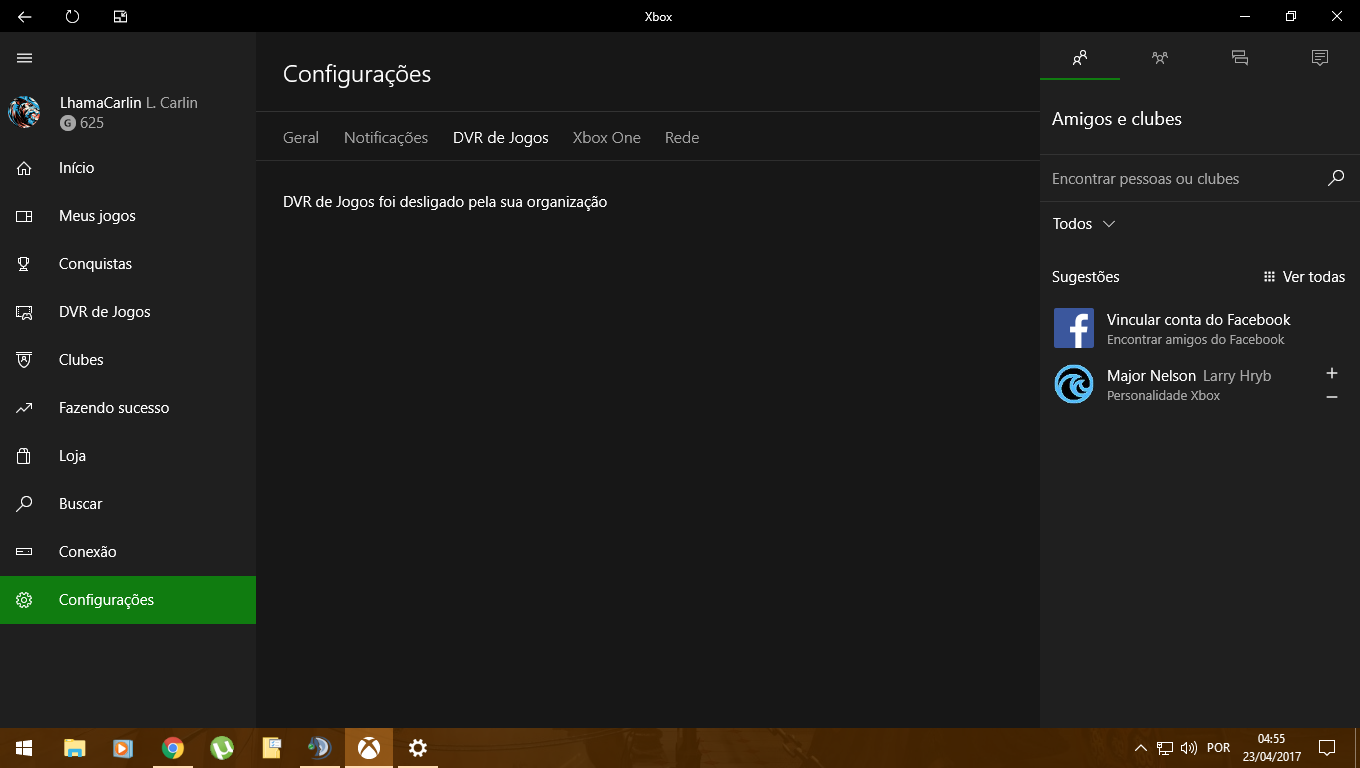Click the Amigos e clubes heading
The image size is (1360, 768).
pyautogui.click(x=1117, y=119)
